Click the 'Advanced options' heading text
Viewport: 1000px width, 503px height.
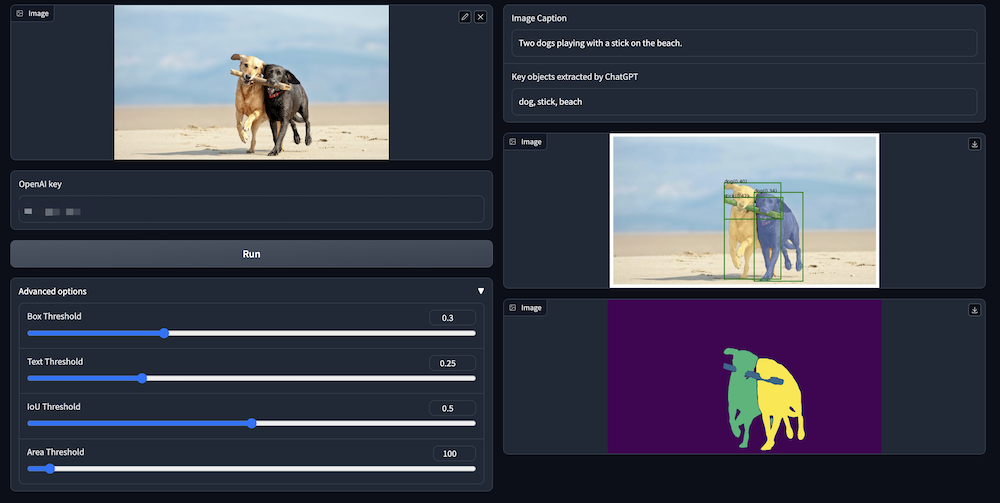(52, 291)
